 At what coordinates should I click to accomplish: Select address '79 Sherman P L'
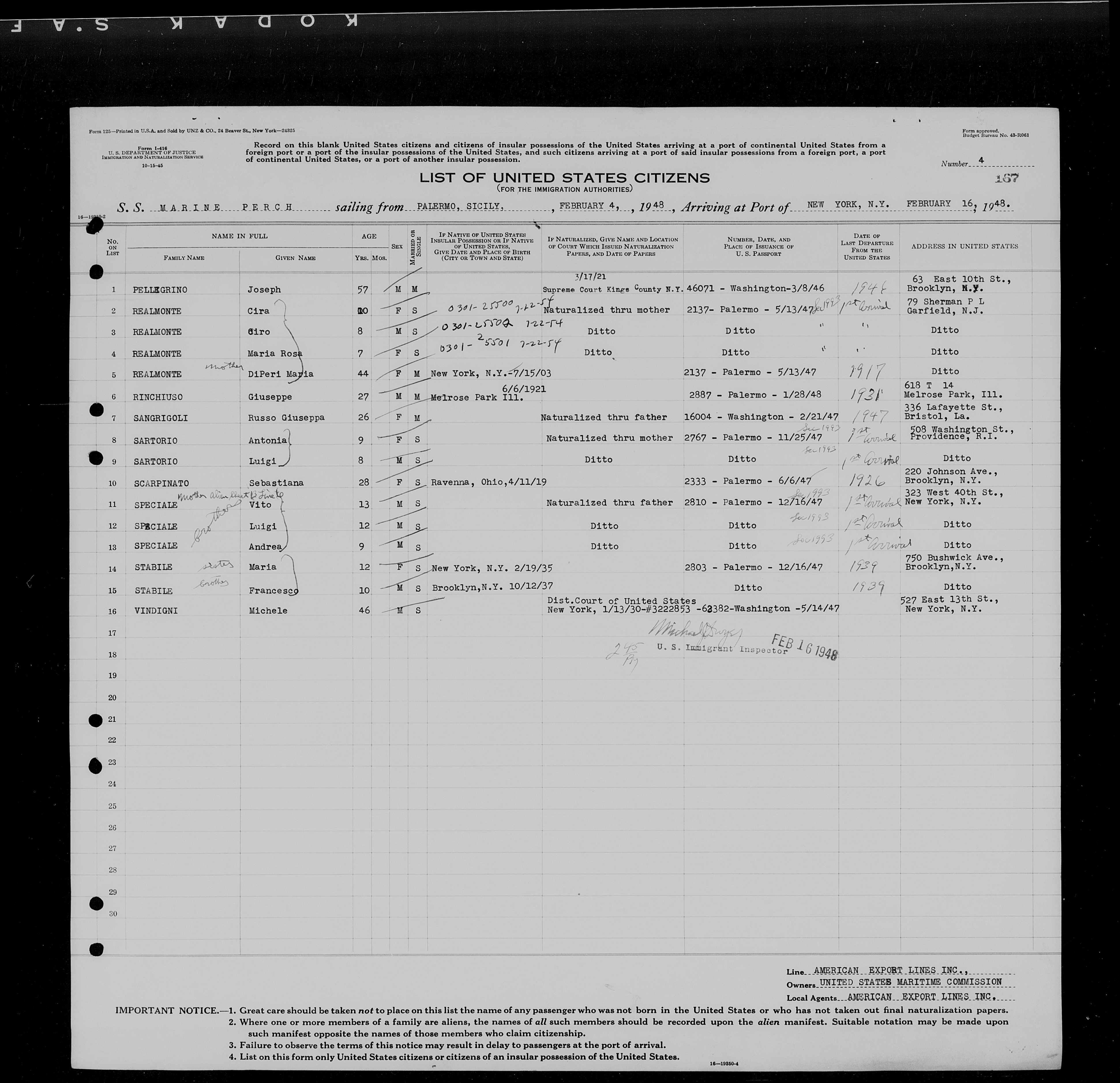tap(946, 301)
